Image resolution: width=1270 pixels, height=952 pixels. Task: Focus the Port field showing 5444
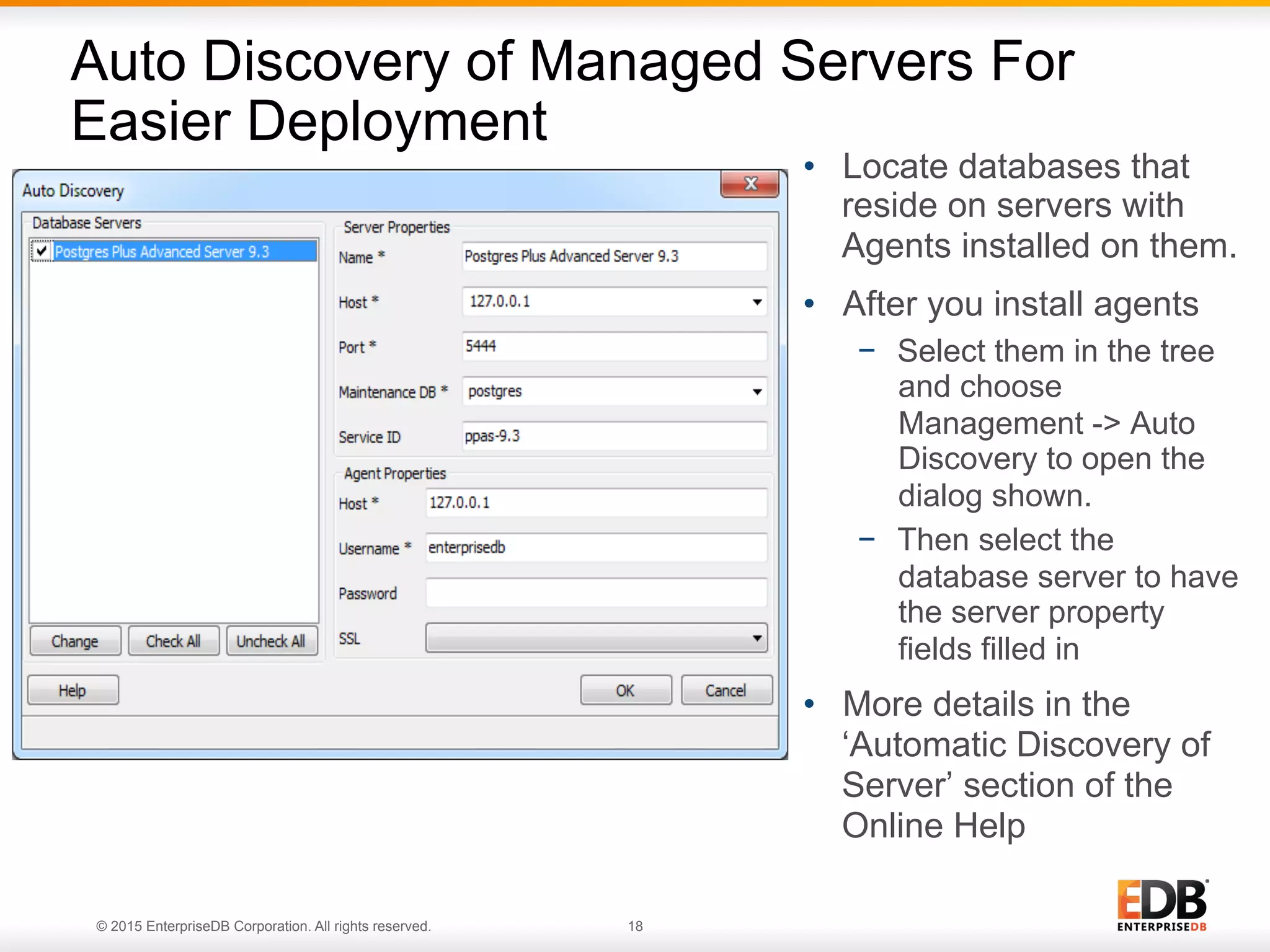614,346
